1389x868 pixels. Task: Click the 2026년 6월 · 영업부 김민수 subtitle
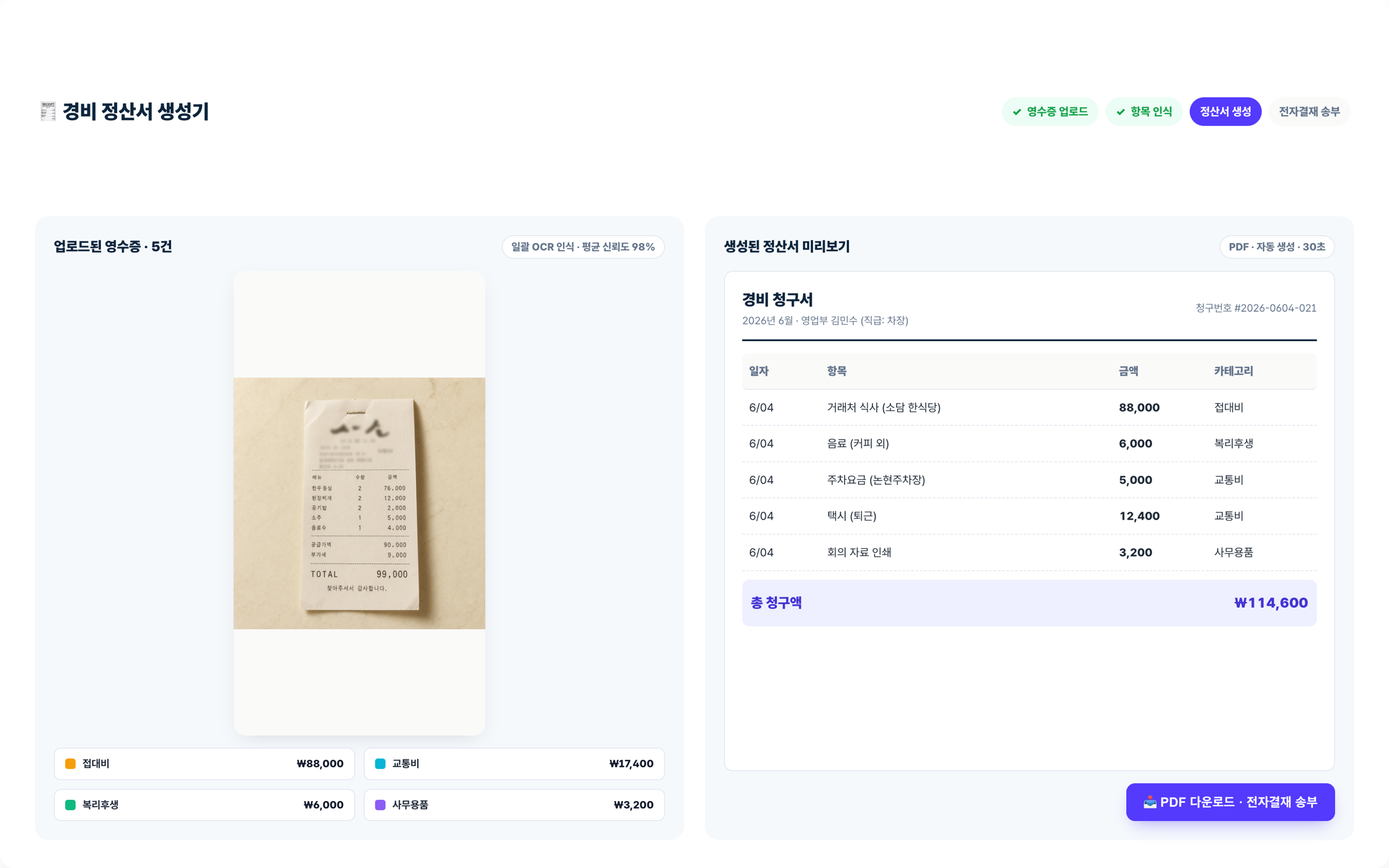(x=825, y=321)
